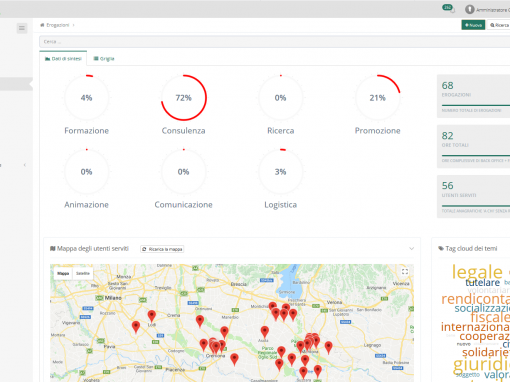Click the 'legale' tag in the cloud
510x382 pixels.
(477, 272)
